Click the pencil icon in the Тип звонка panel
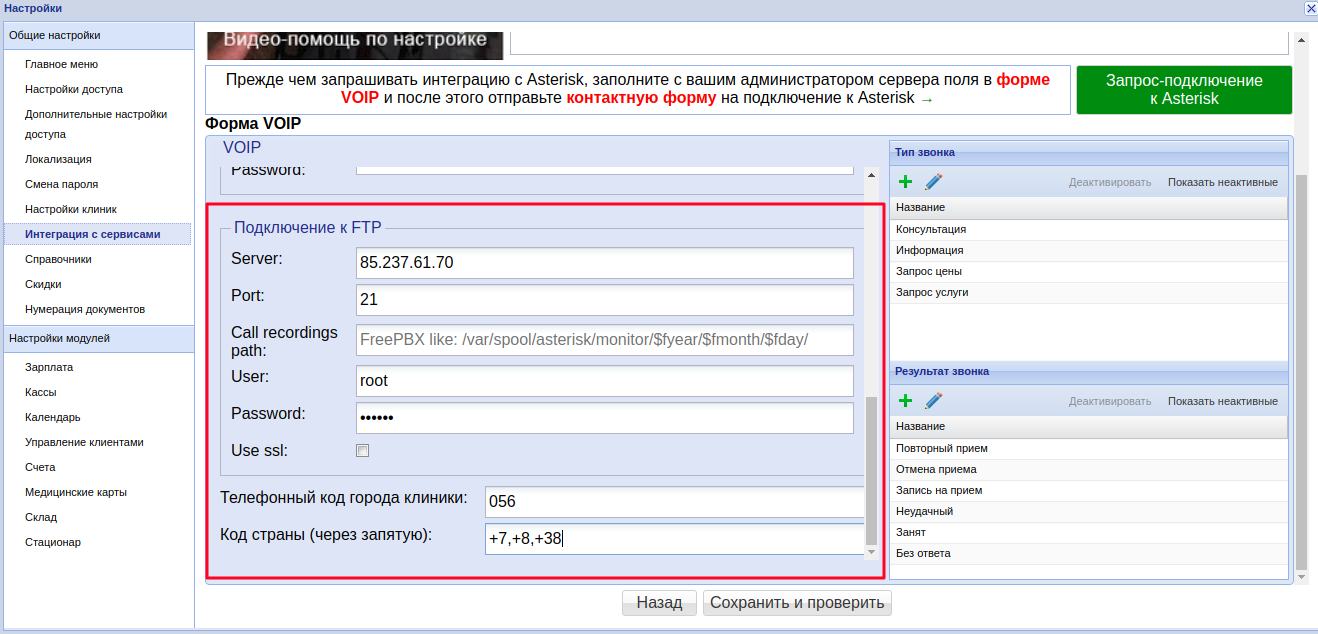Screen dimensions: 1318x634 tap(934, 182)
